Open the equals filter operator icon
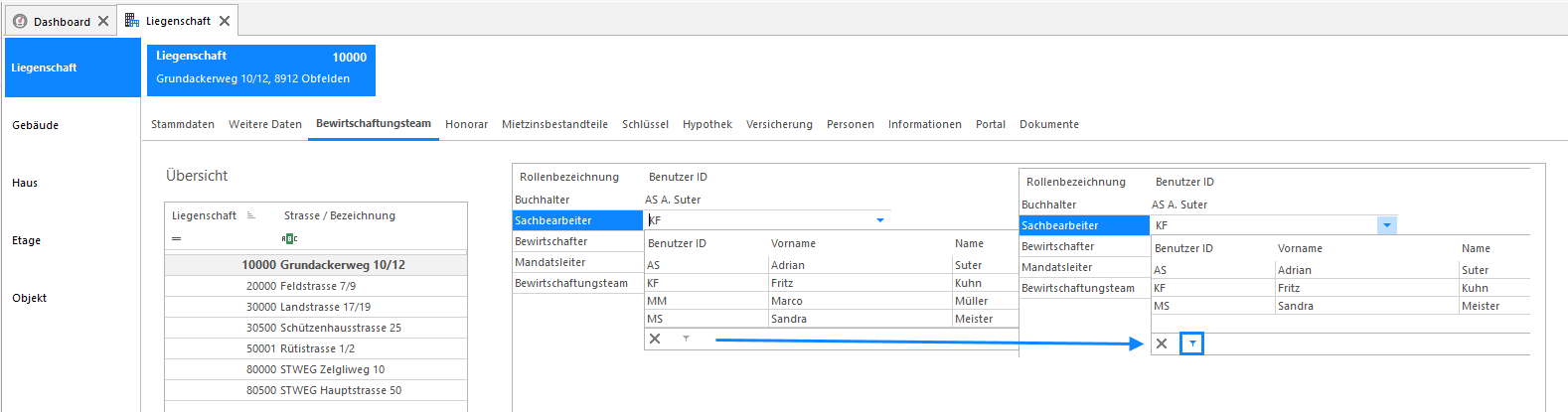Screen dimensions: 1568x412 (x=177, y=238)
